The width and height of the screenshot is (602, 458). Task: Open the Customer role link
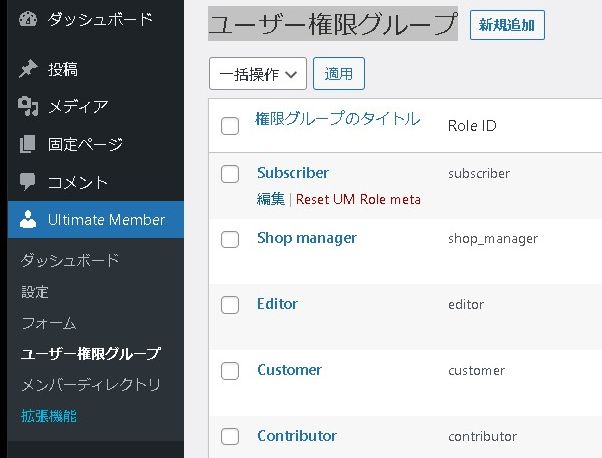pyautogui.click(x=289, y=370)
